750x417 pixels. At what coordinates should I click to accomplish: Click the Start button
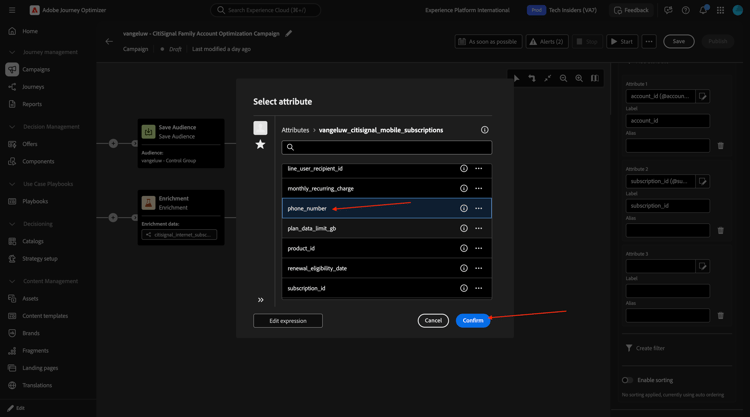click(x=622, y=42)
